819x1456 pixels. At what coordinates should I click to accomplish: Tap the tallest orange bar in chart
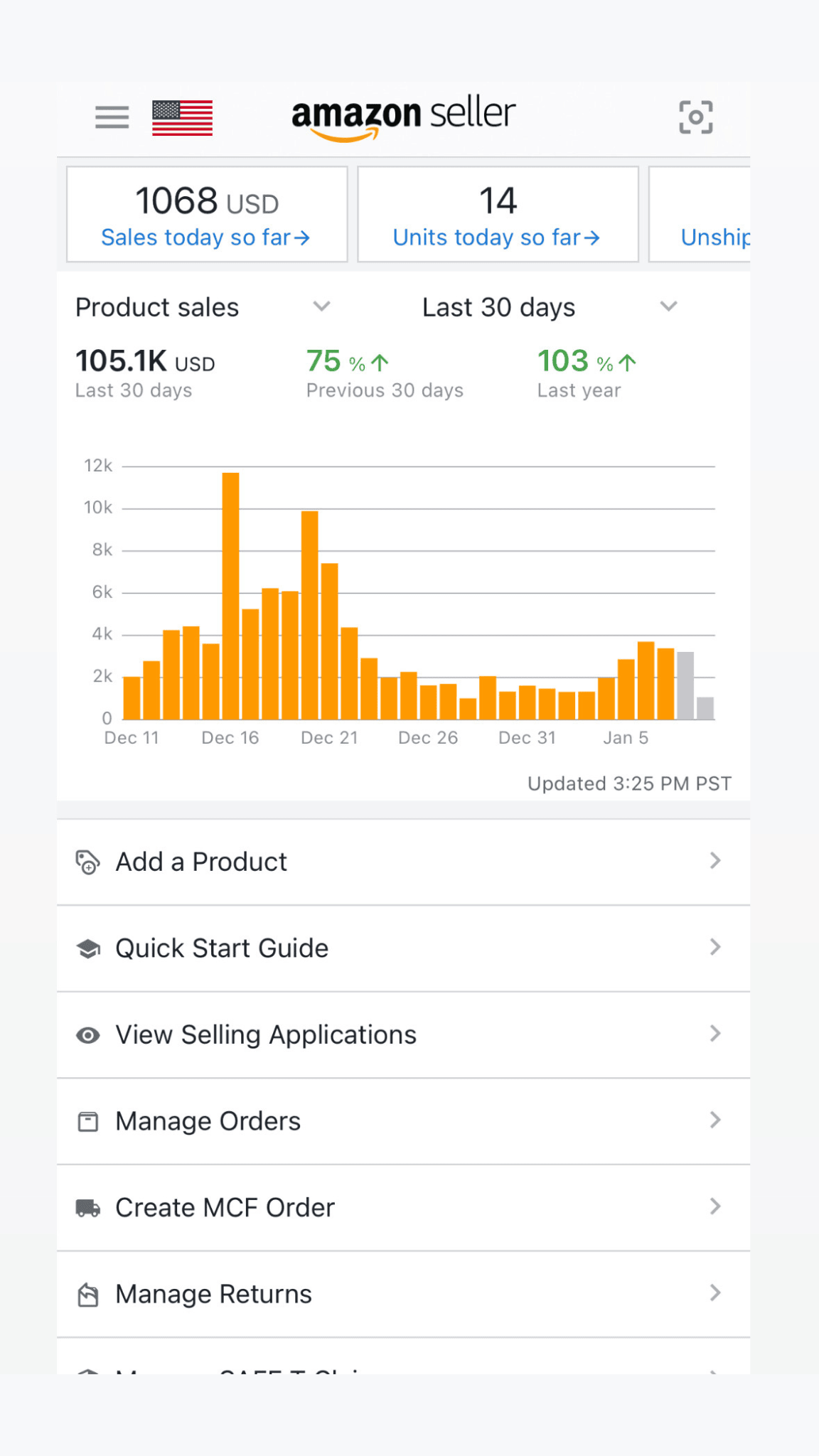[230, 596]
